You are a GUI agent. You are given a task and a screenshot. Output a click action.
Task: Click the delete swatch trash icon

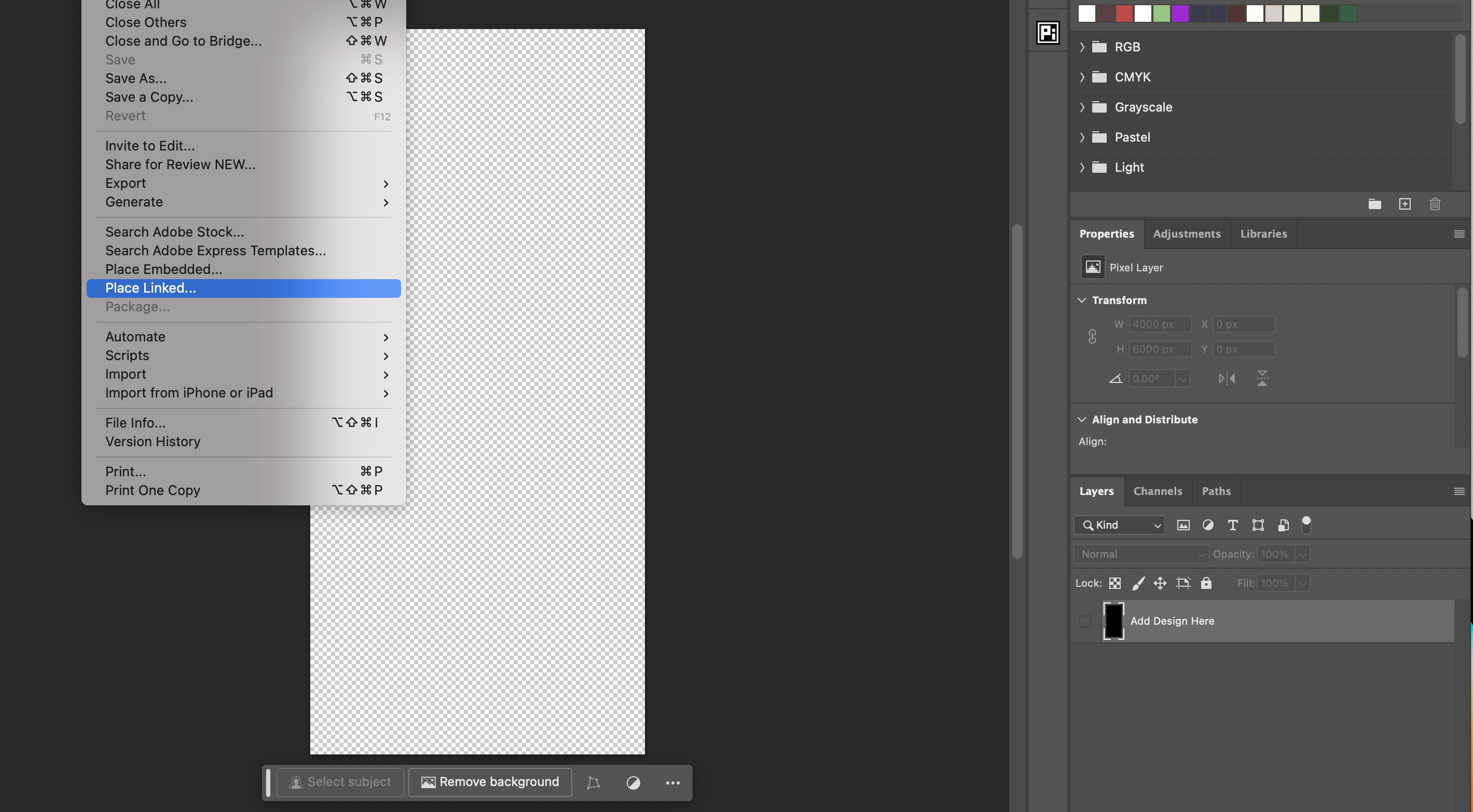pos(1435,204)
